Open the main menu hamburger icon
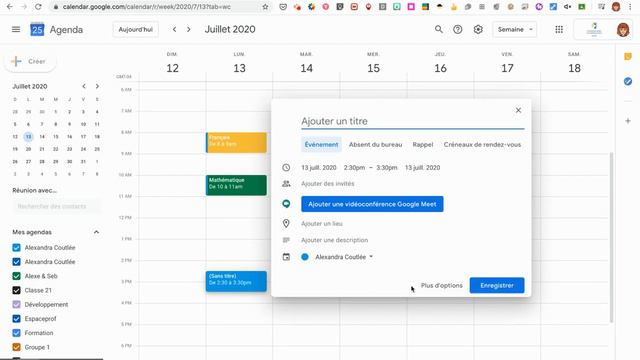Image resolution: width=640 pixels, height=360 pixels. tap(16, 29)
